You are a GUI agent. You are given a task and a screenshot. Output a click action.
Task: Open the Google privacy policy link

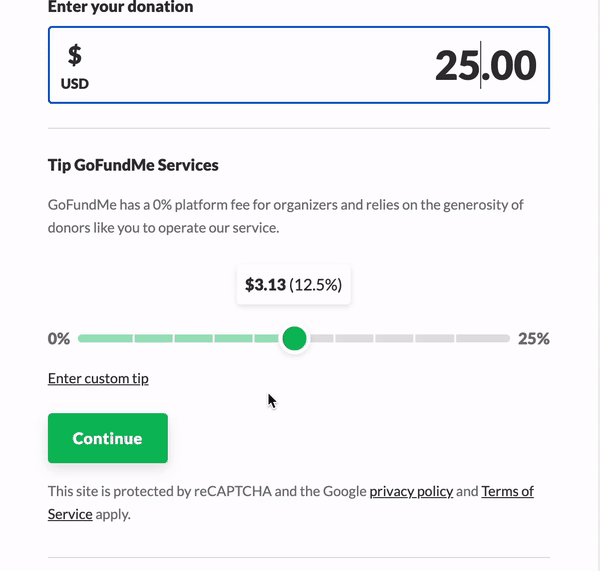411,491
